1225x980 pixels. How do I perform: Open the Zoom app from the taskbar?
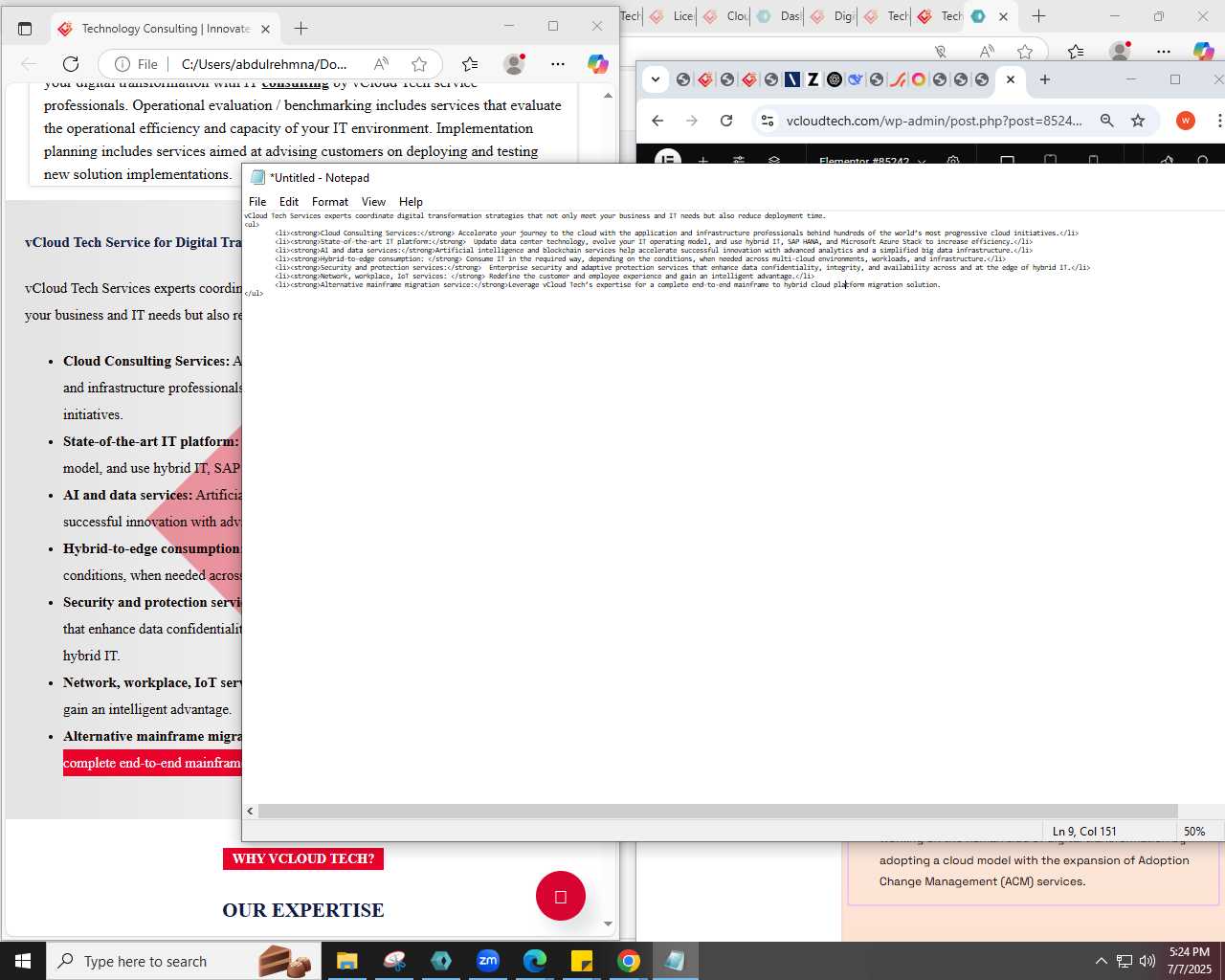pos(488,961)
